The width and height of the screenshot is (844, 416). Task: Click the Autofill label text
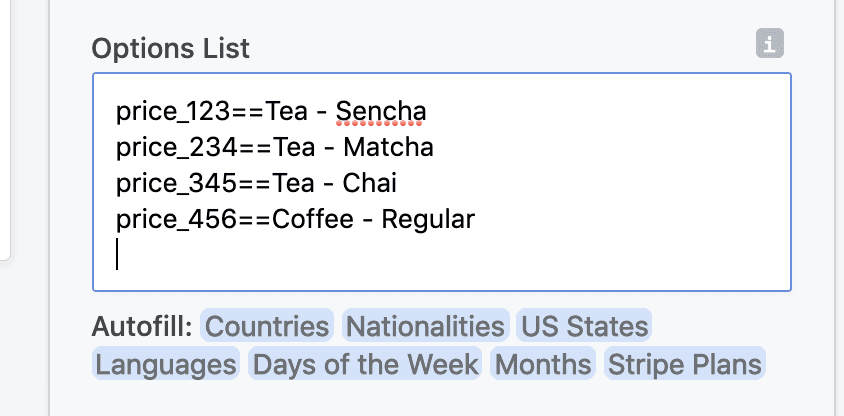click(x=142, y=326)
